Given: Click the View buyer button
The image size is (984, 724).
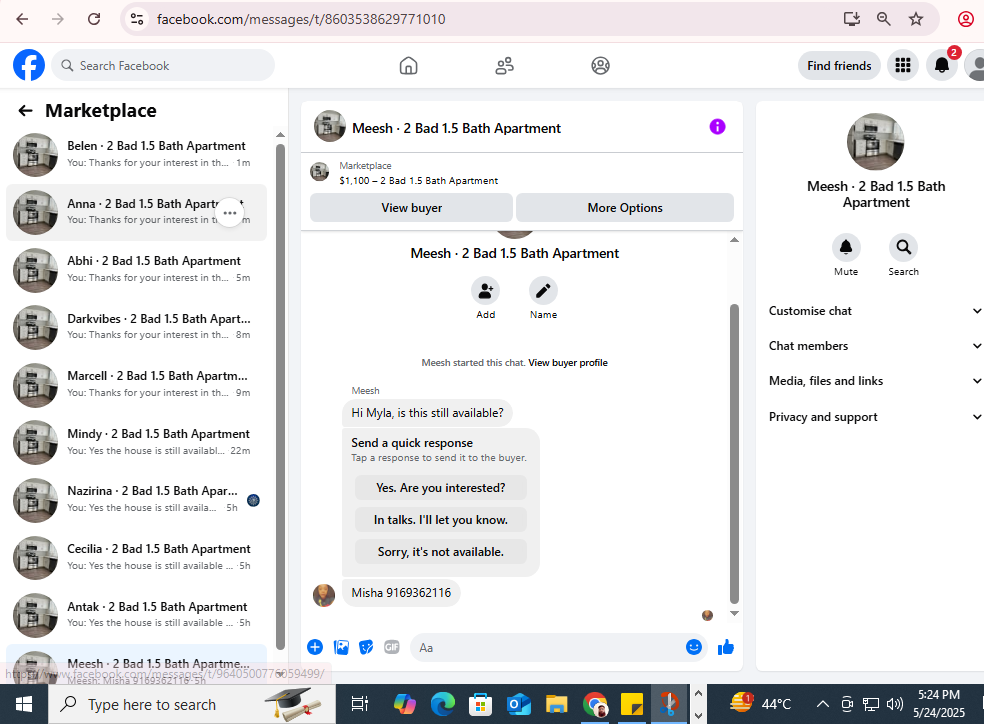Looking at the screenshot, I should [x=412, y=208].
